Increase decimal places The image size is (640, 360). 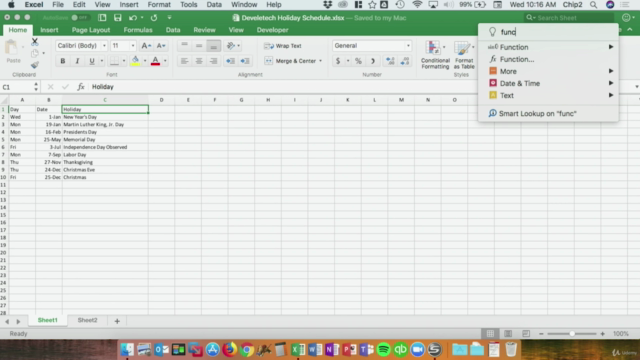click(x=390, y=61)
